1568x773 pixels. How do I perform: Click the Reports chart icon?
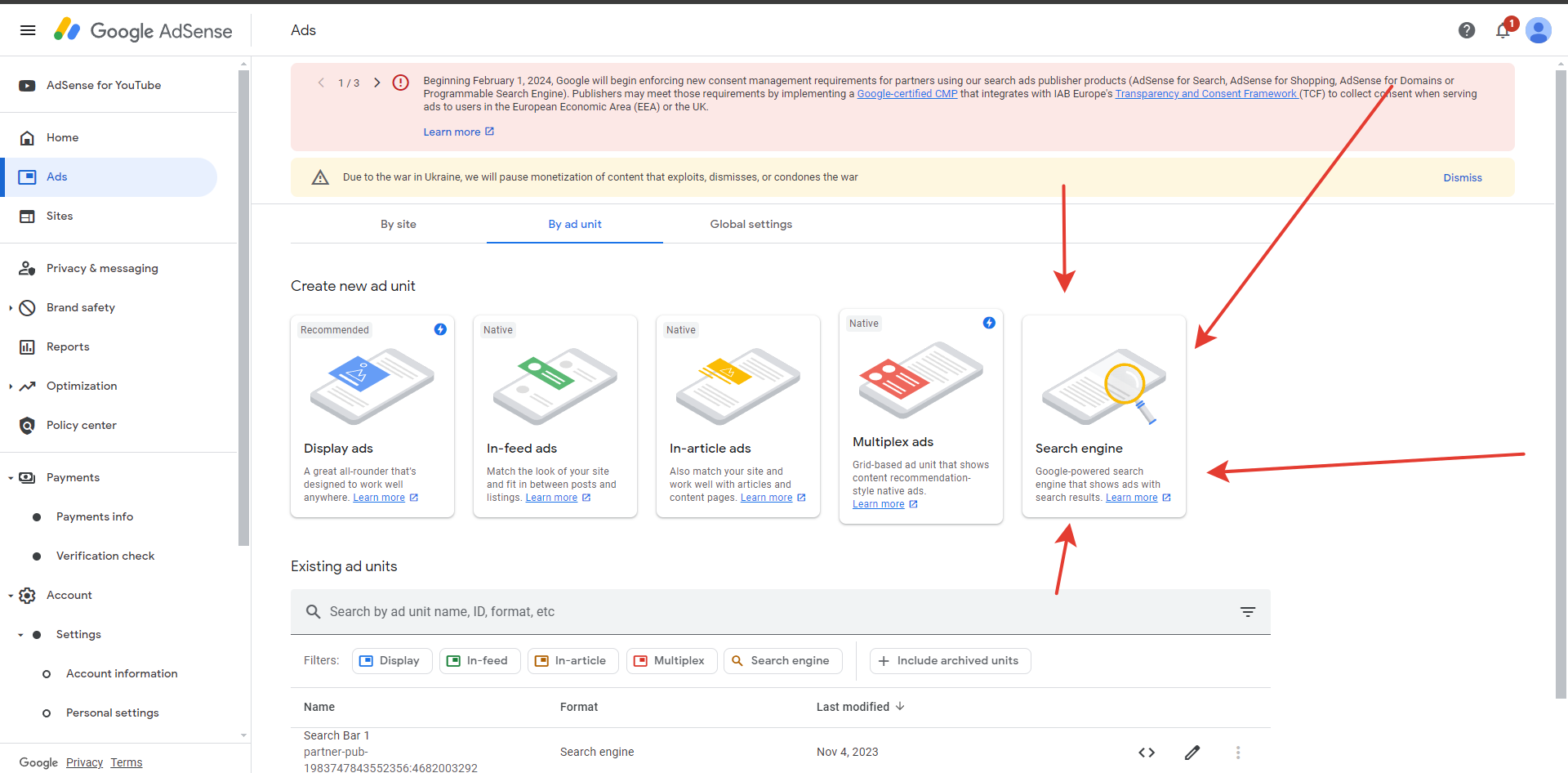27,346
